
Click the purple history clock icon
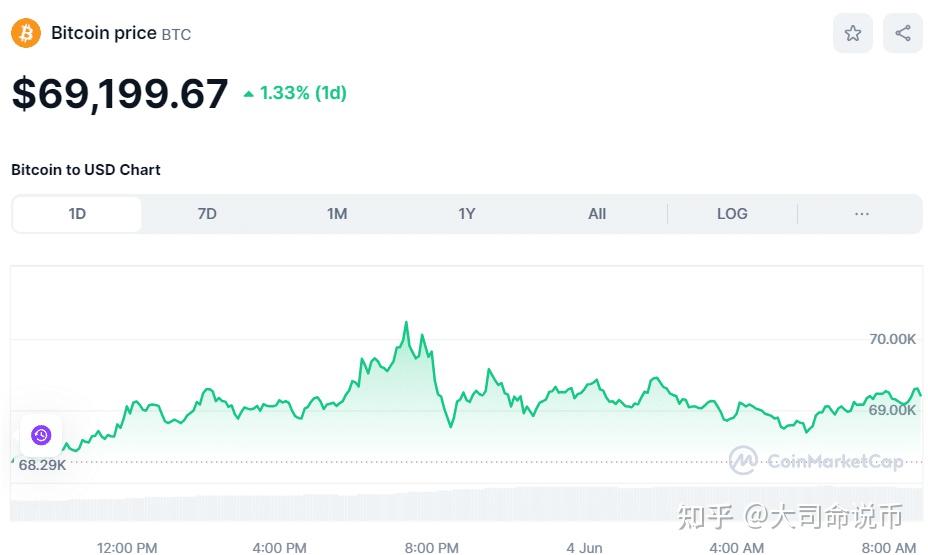(41, 435)
